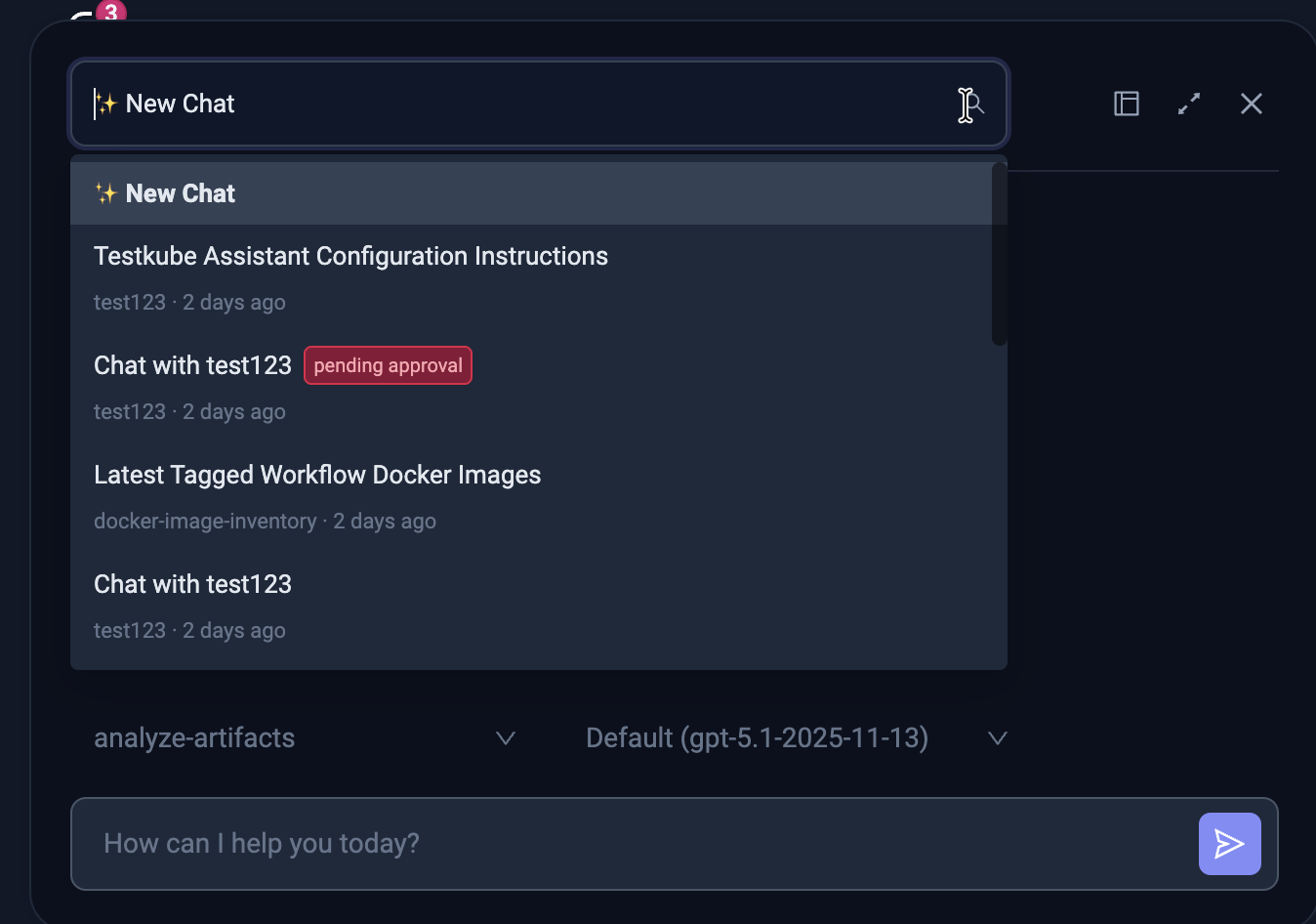Screen dimensions: 1316x924
Task: Open the analyze-artifacts agent dropdown
Action: [194, 738]
